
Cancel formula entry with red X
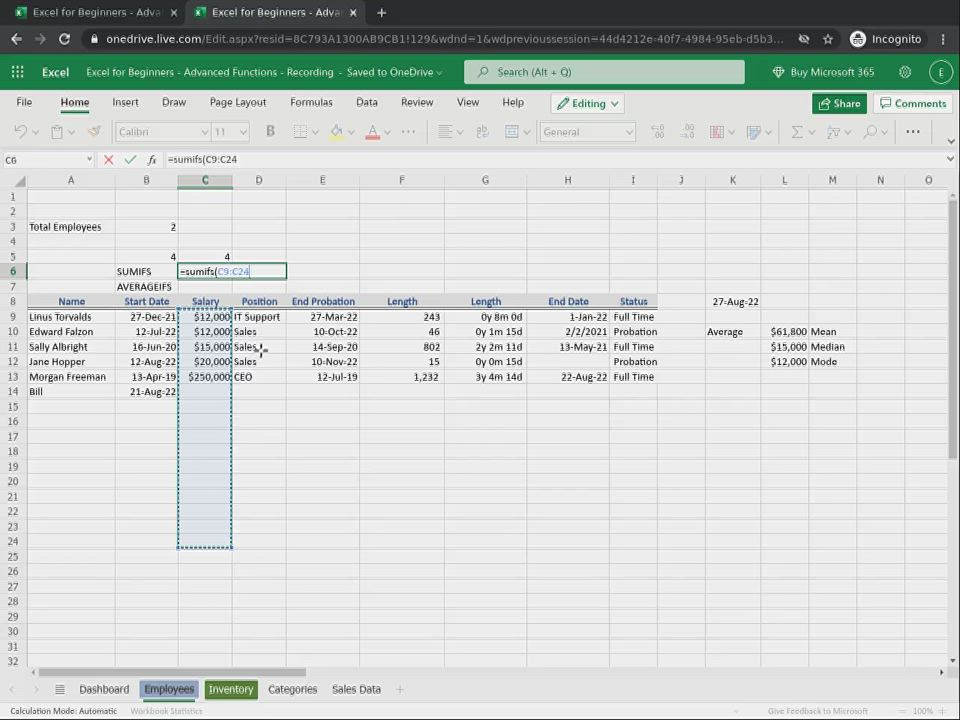108,160
